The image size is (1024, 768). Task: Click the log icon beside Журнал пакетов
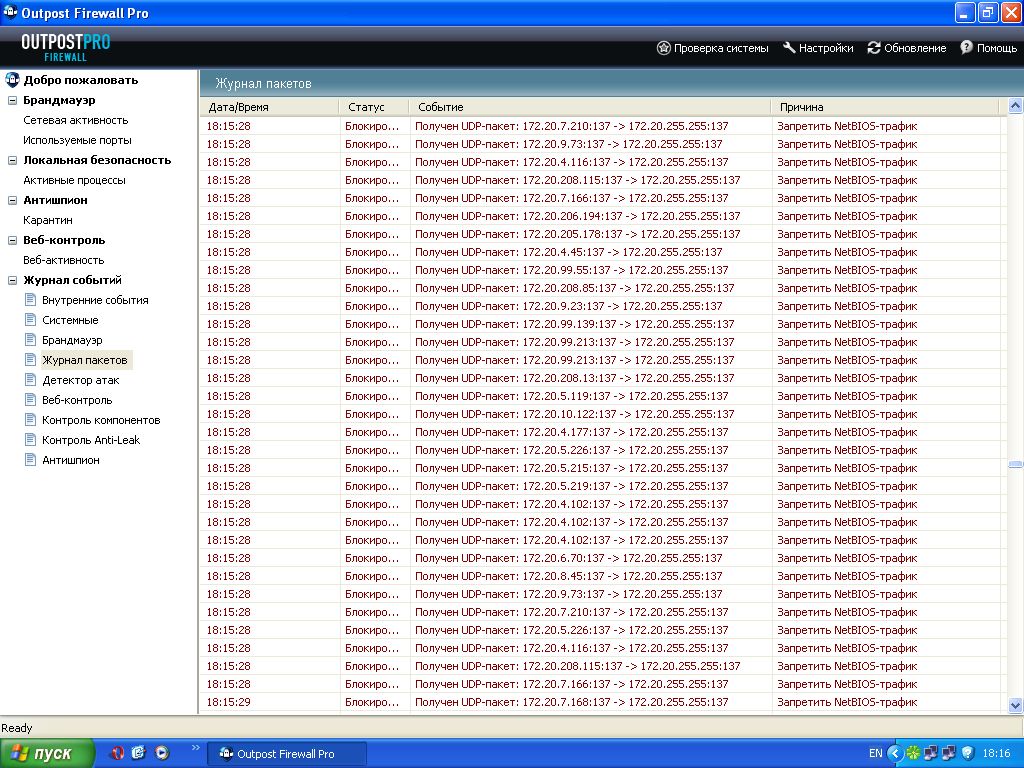tap(30, 360)
